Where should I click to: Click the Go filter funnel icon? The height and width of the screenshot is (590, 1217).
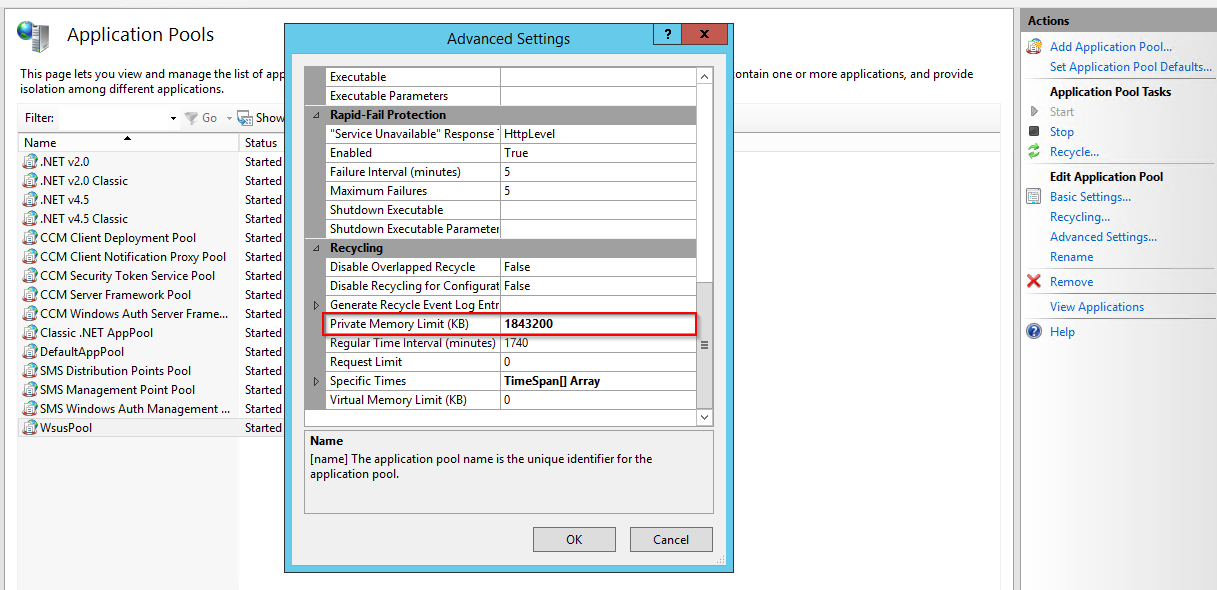(x=191, y=118)
